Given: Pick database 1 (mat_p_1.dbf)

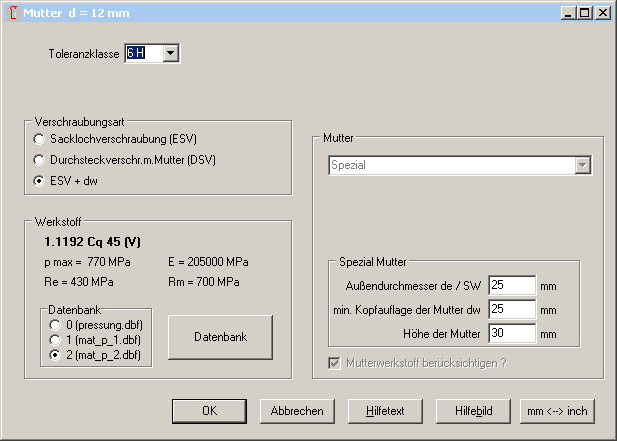Looking at the screenshot, I should click(55, 339).
